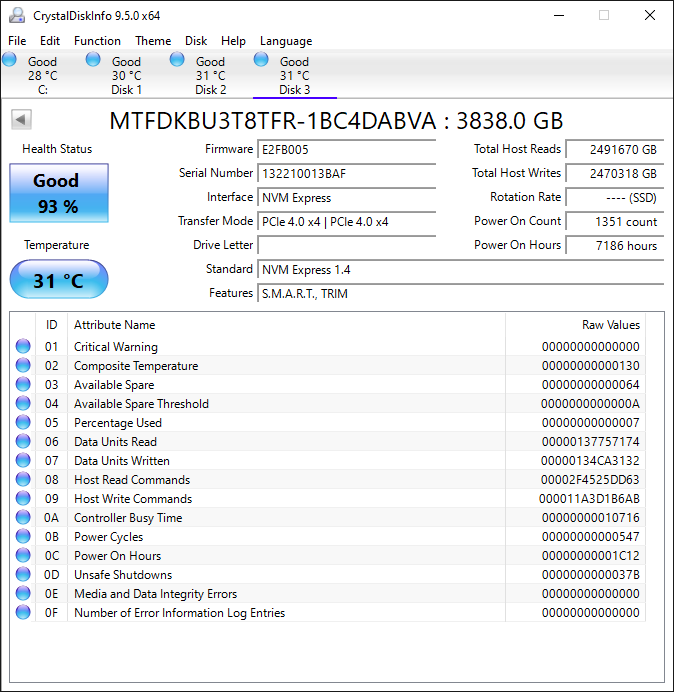Click the Unsafe Shutdowns status orb
The height and width of the screenshot is (692, 674).
point(23,575)
